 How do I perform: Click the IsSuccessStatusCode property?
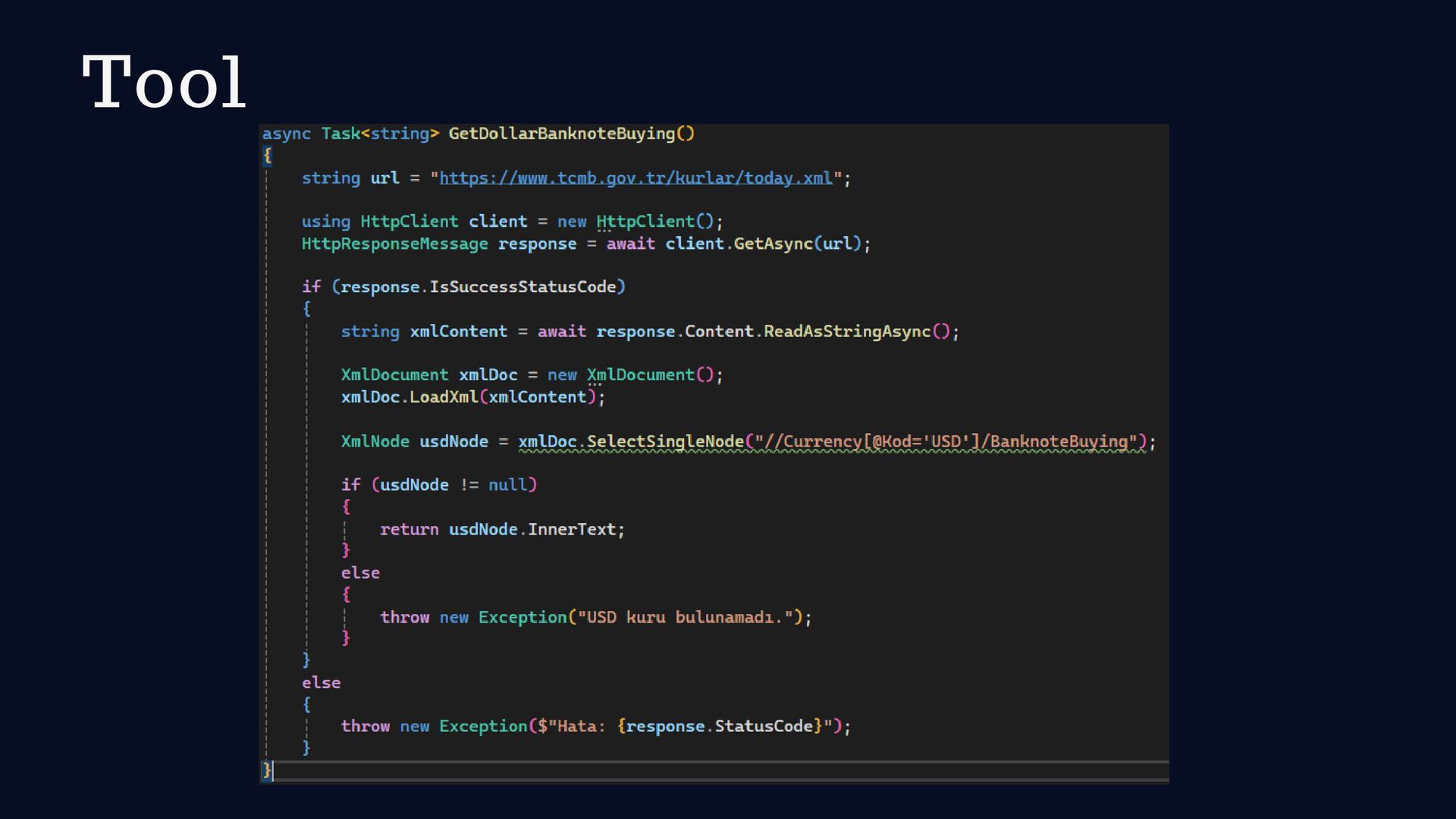522,287
